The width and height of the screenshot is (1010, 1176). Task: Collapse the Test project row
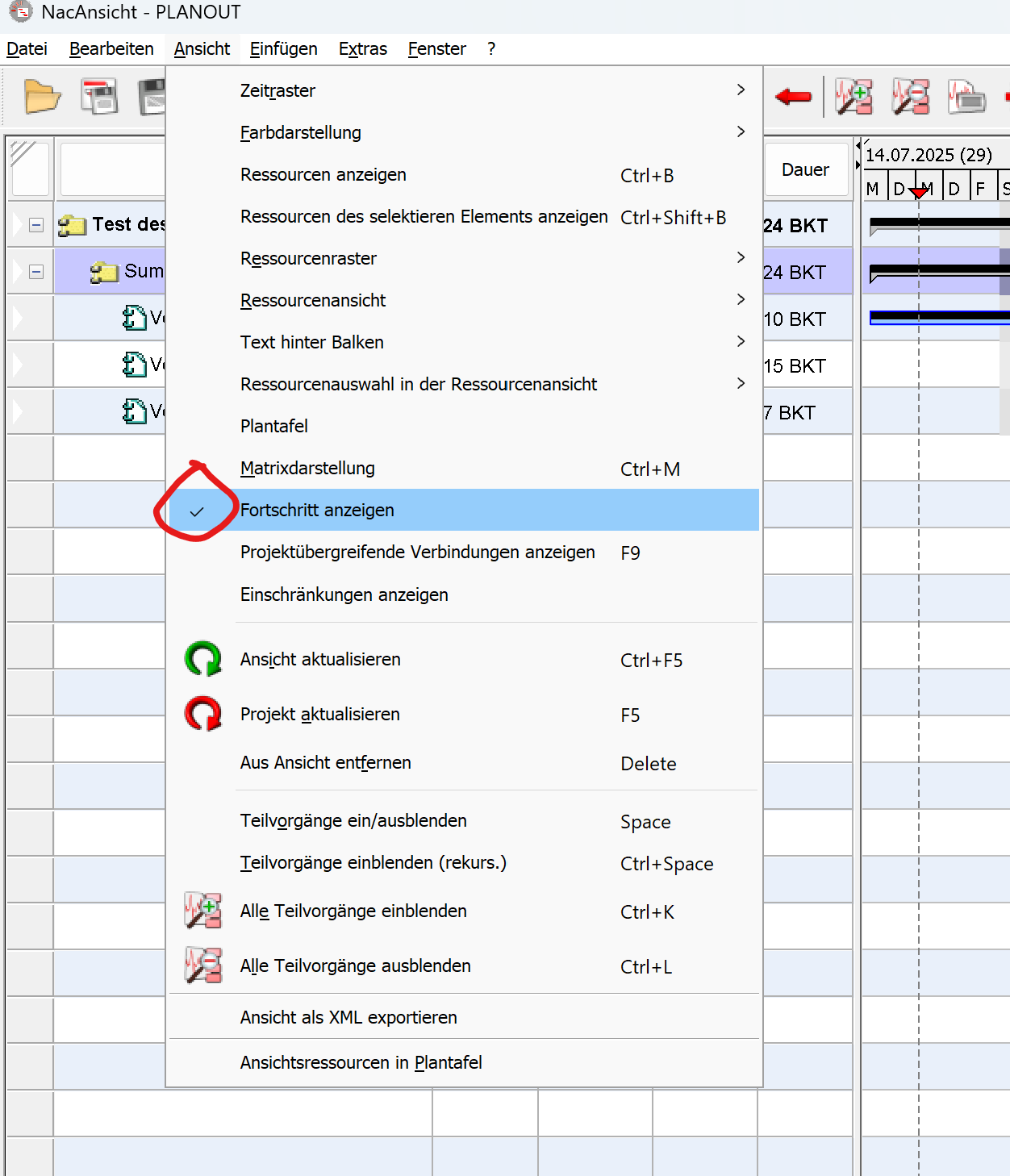[x=36, y=225]
